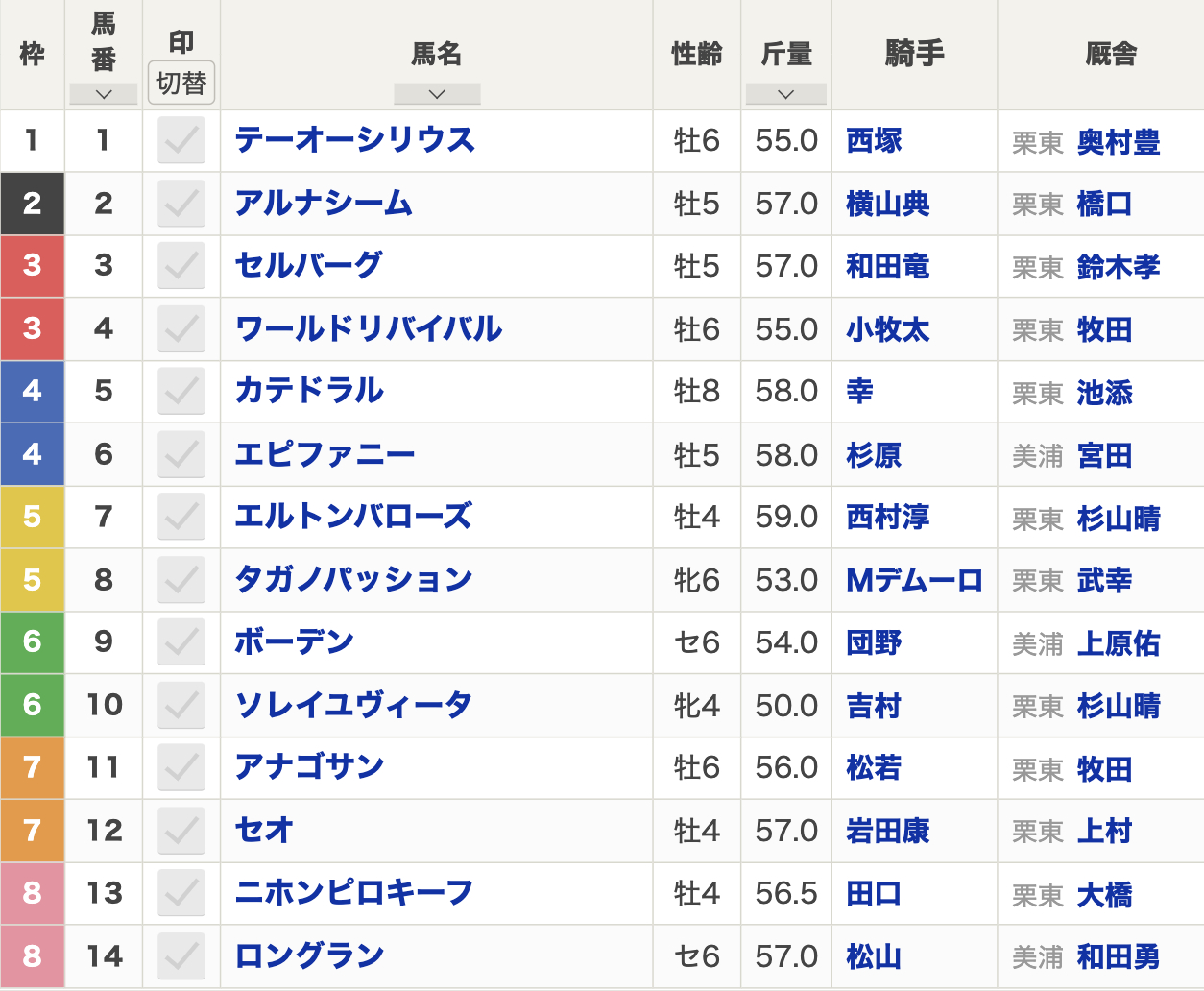Toggle the mark checkbox for ニホンピロキーフ

coord(181,894)
